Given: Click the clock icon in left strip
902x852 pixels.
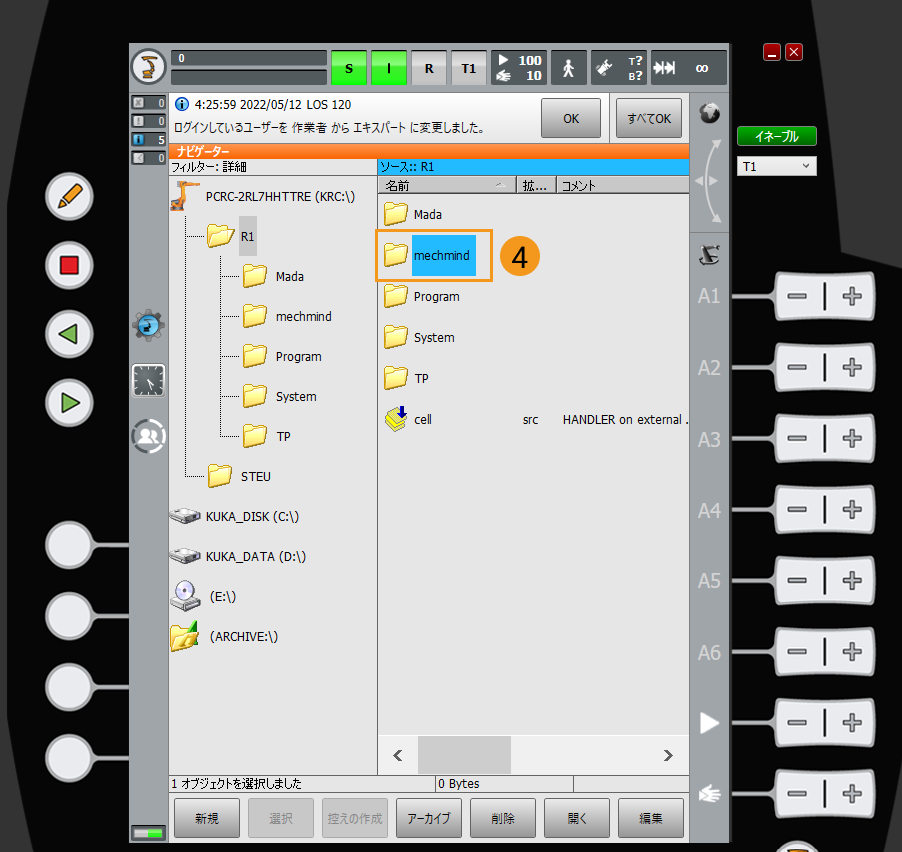Looking at the screenshot, I should pyautogui.click(x=148, y=380).
